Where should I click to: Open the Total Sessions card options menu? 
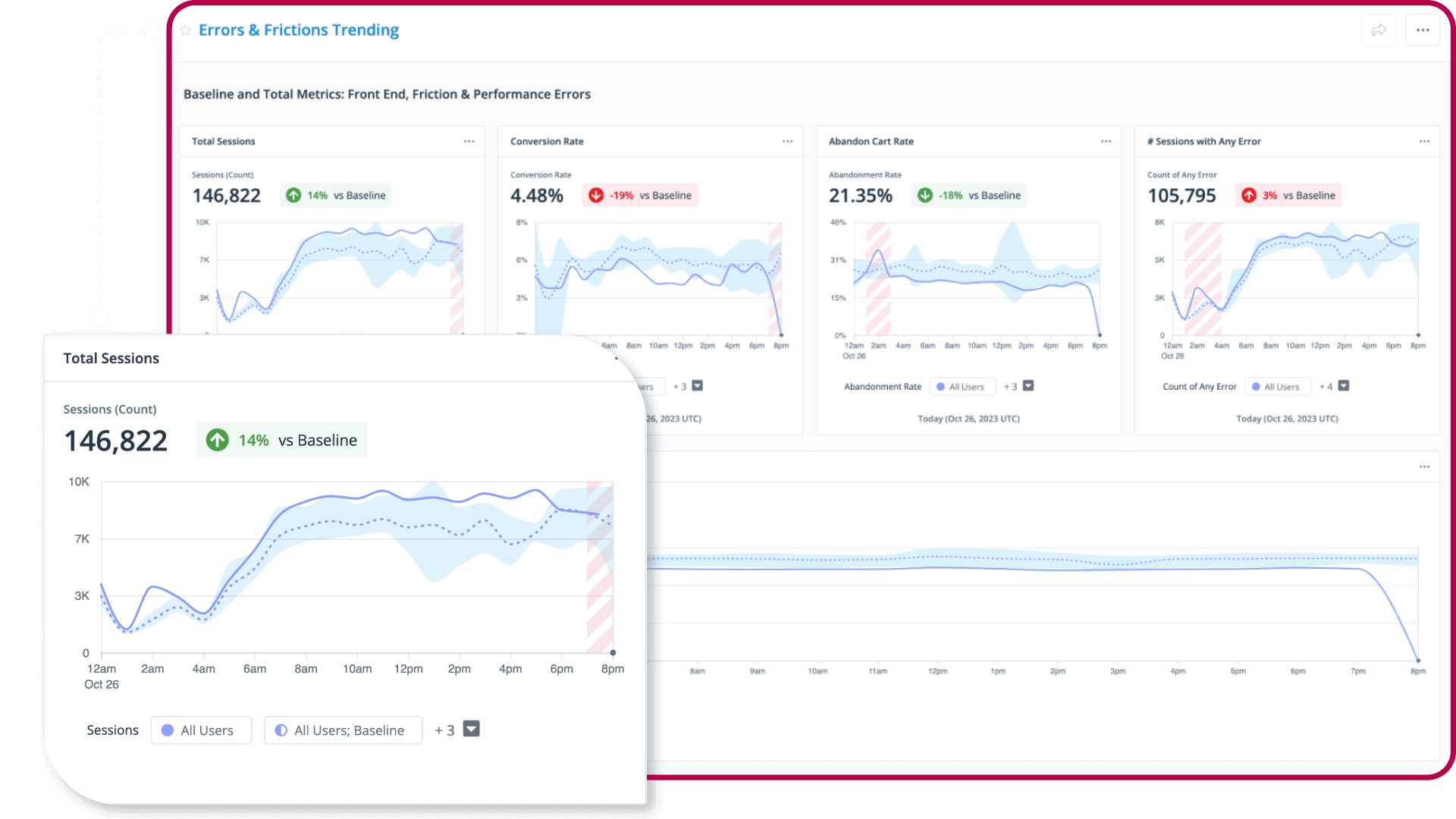[469, 141]
